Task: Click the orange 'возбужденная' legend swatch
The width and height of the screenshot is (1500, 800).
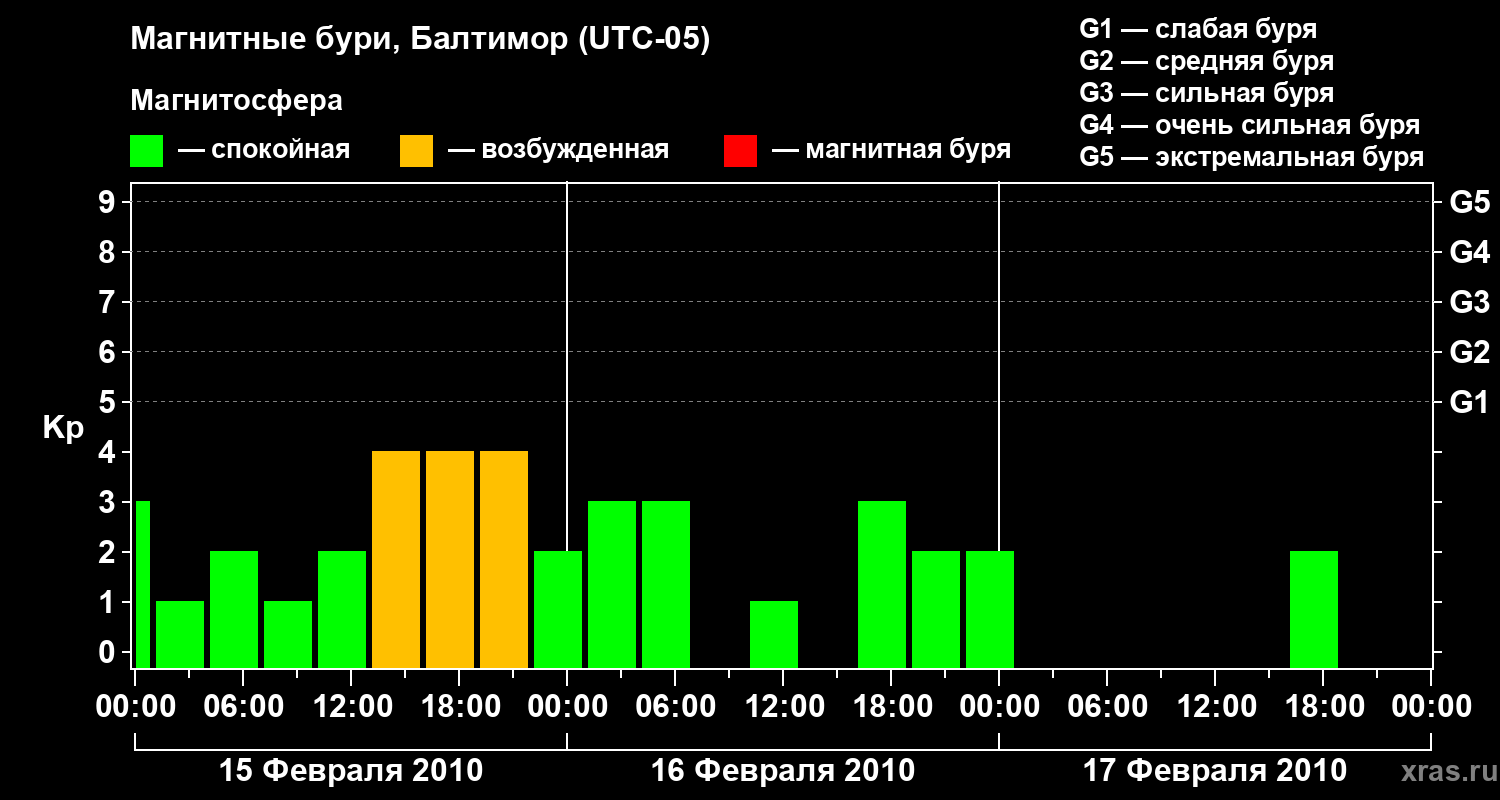Action: pos(417,151)
